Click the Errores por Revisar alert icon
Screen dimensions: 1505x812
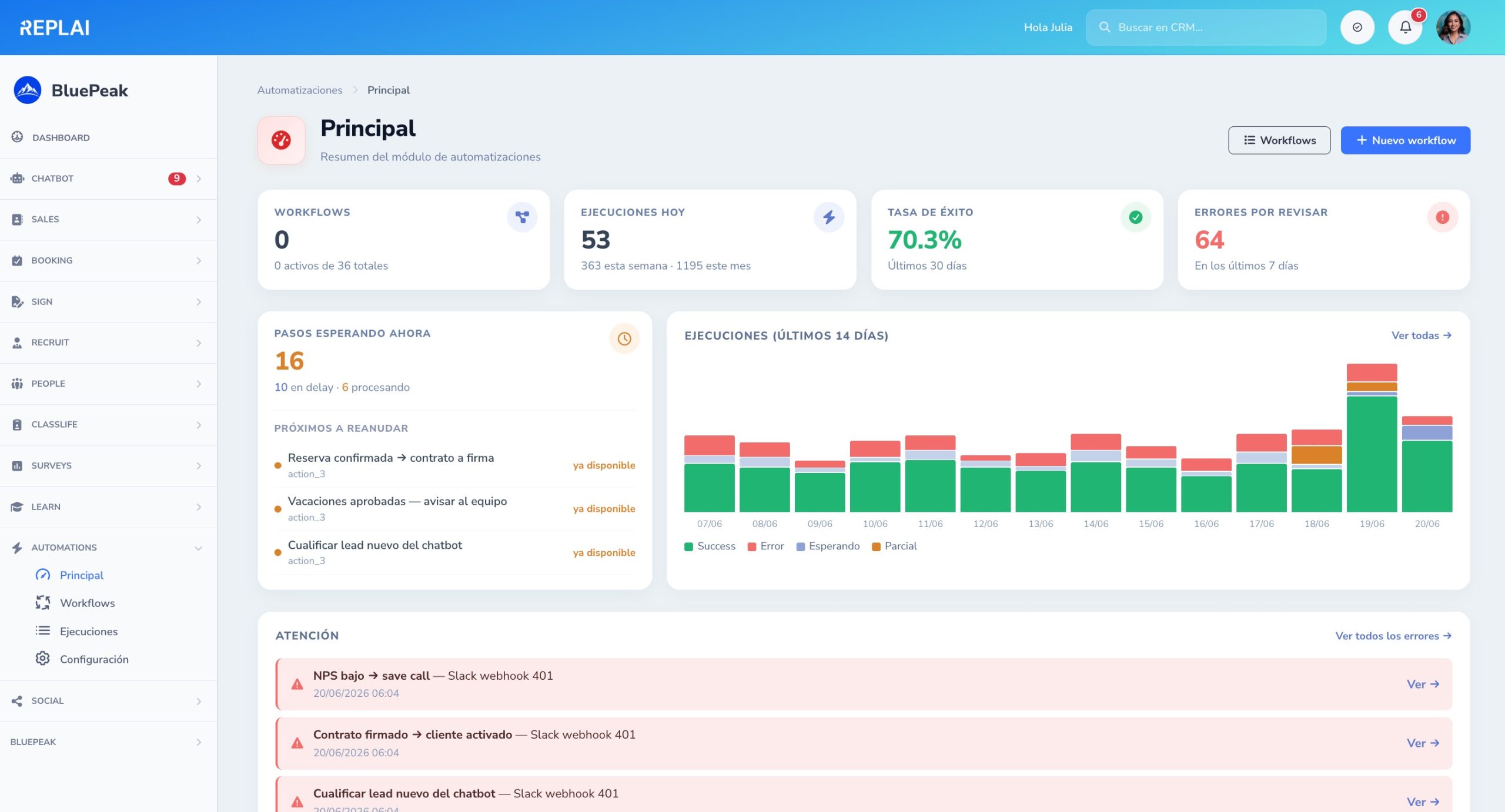(1442, 217)
